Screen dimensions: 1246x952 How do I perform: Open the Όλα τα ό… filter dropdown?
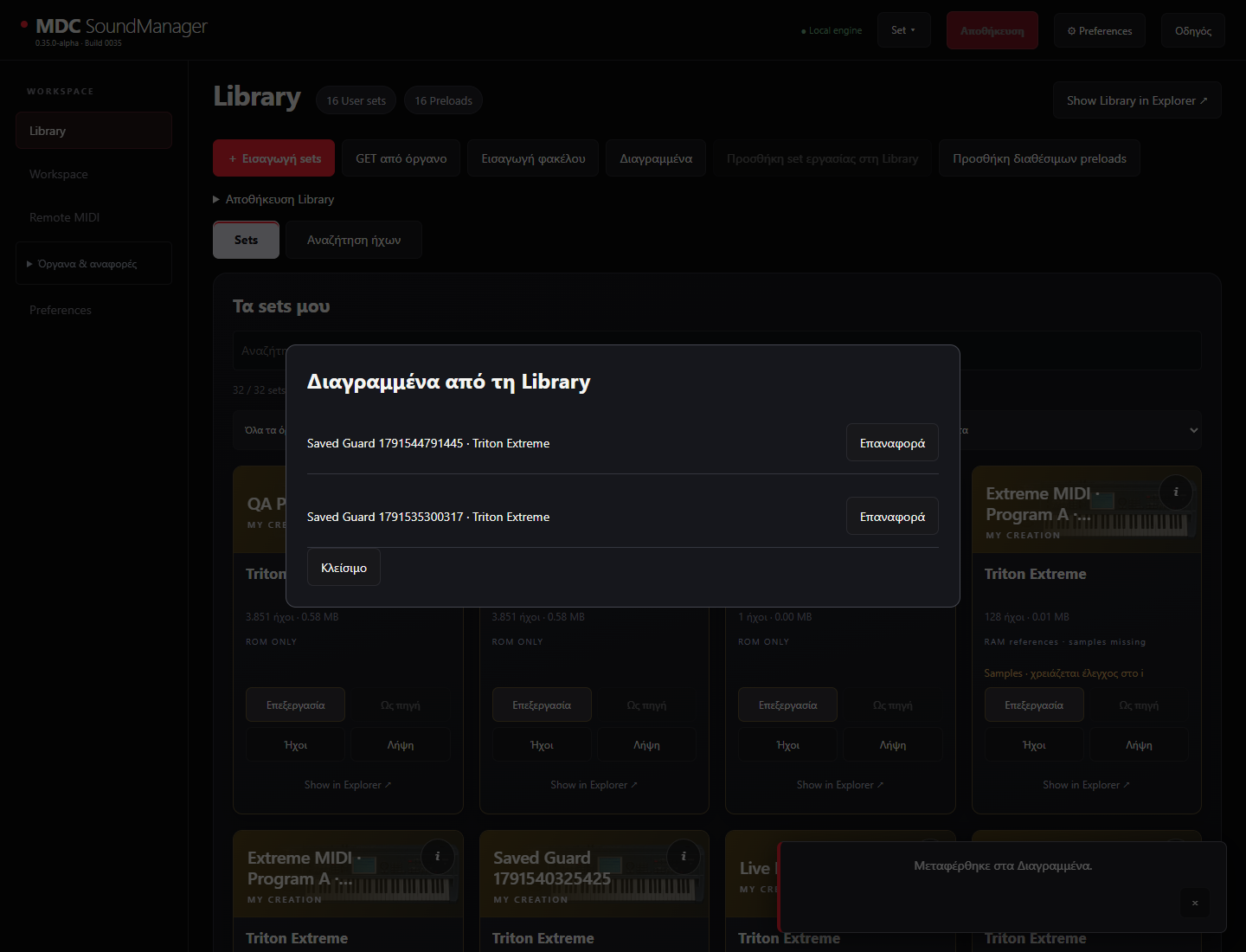(260, 430)
